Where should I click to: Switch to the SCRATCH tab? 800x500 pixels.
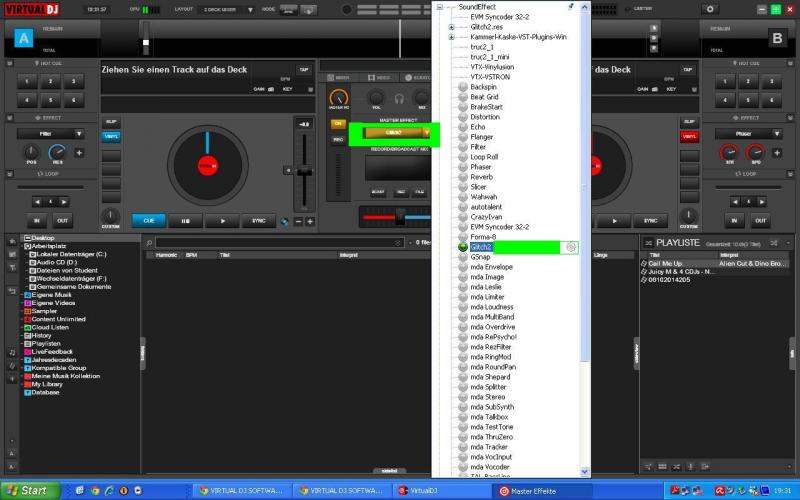coord(417,78)
